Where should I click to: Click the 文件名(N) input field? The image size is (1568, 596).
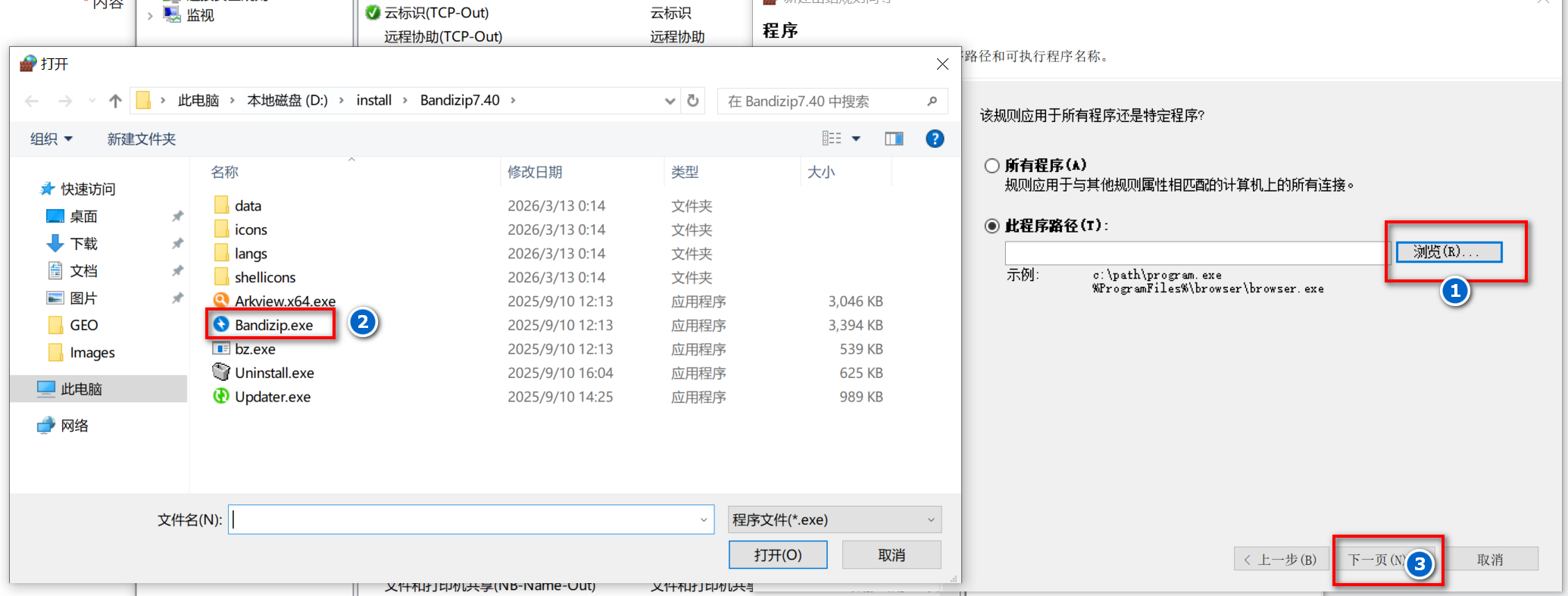[471, 520]
